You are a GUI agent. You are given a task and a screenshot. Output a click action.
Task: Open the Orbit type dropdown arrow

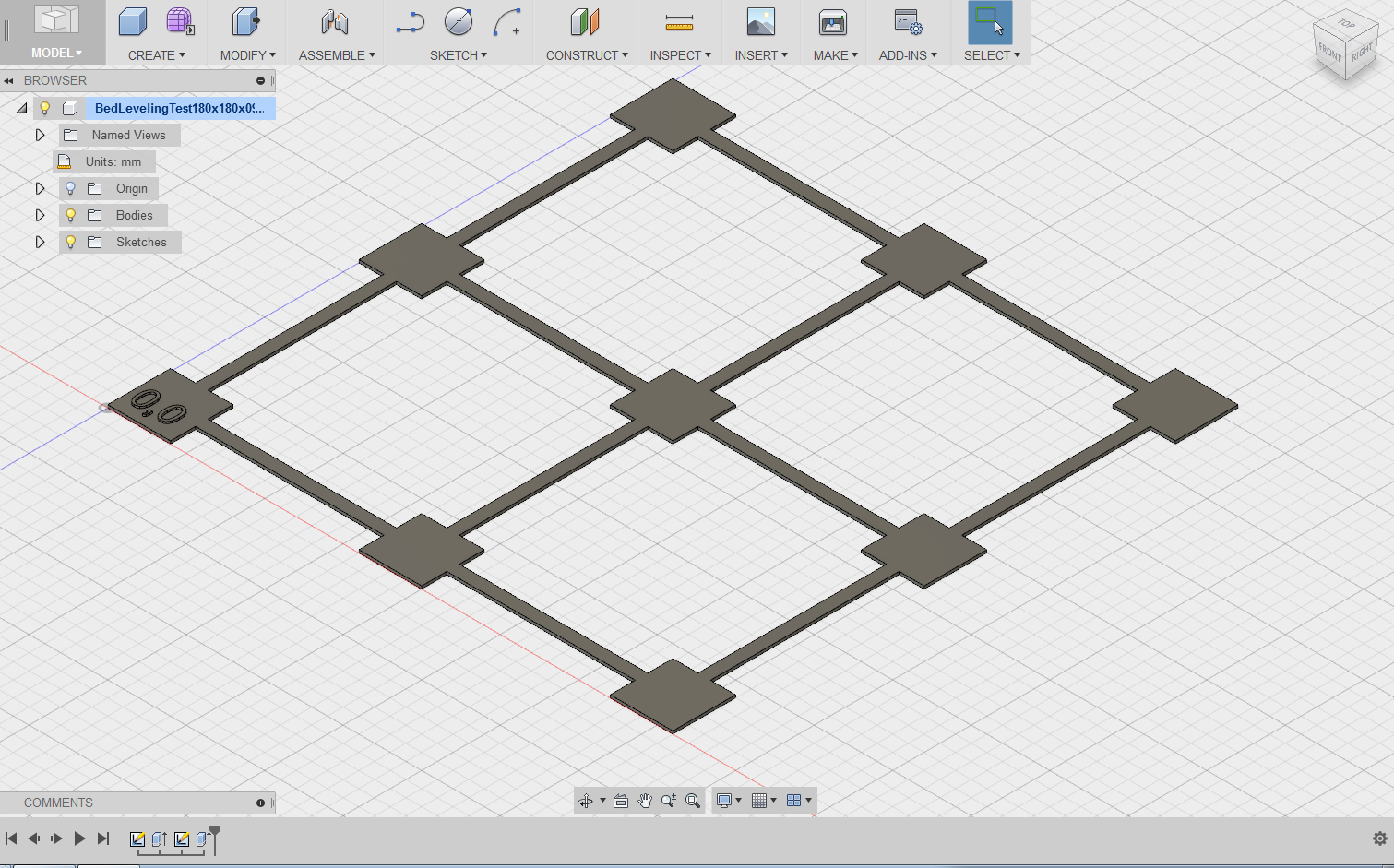(x=602, y=801)
